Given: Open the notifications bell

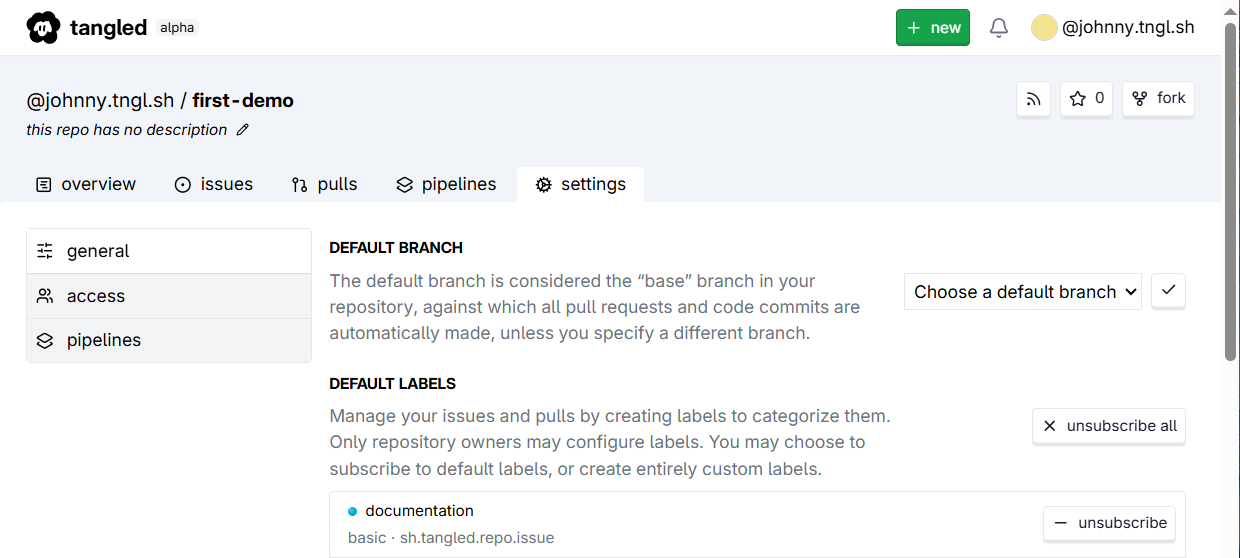Looking at the screenshot, I should coord(998,28).
